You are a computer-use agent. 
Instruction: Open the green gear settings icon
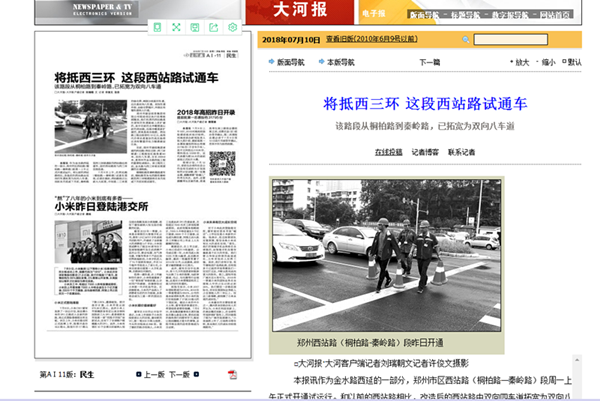coord(233,27)
